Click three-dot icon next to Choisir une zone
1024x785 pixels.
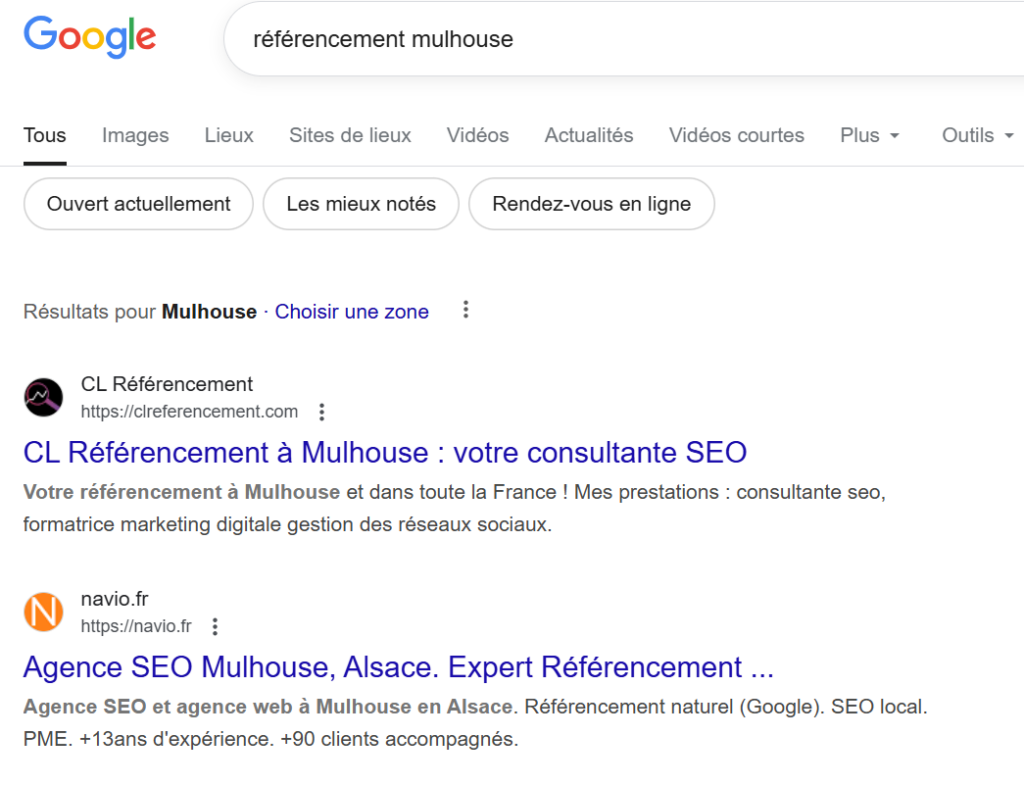pos(465,311)
